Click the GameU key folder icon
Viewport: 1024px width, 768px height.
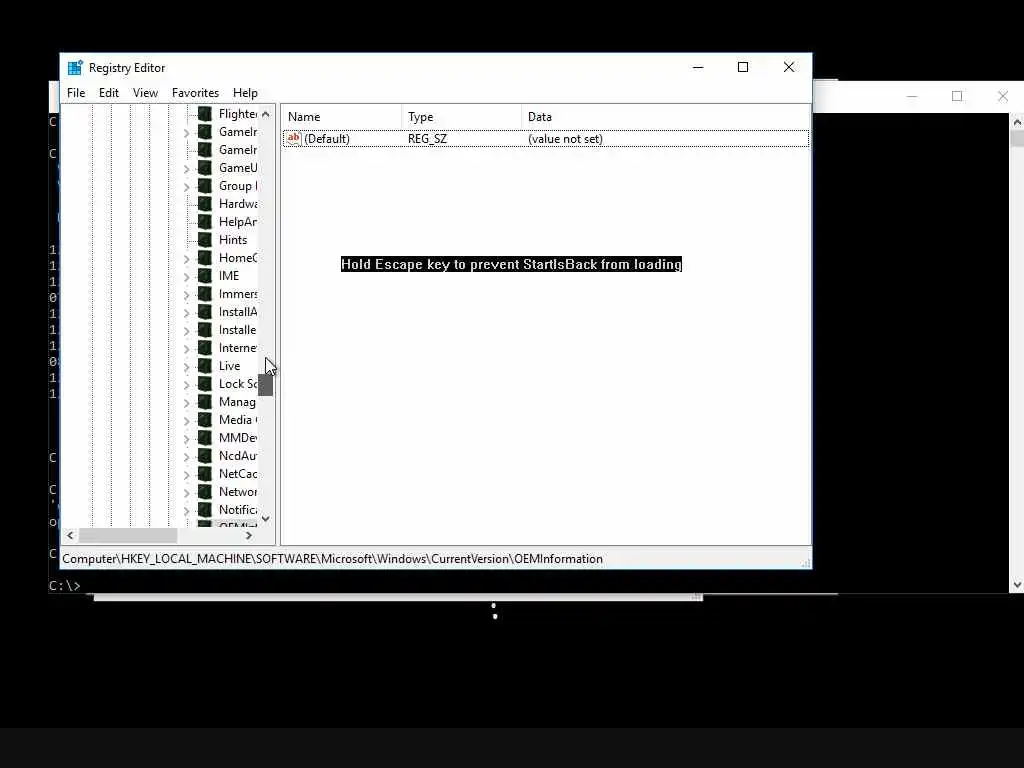coord(205,168)
